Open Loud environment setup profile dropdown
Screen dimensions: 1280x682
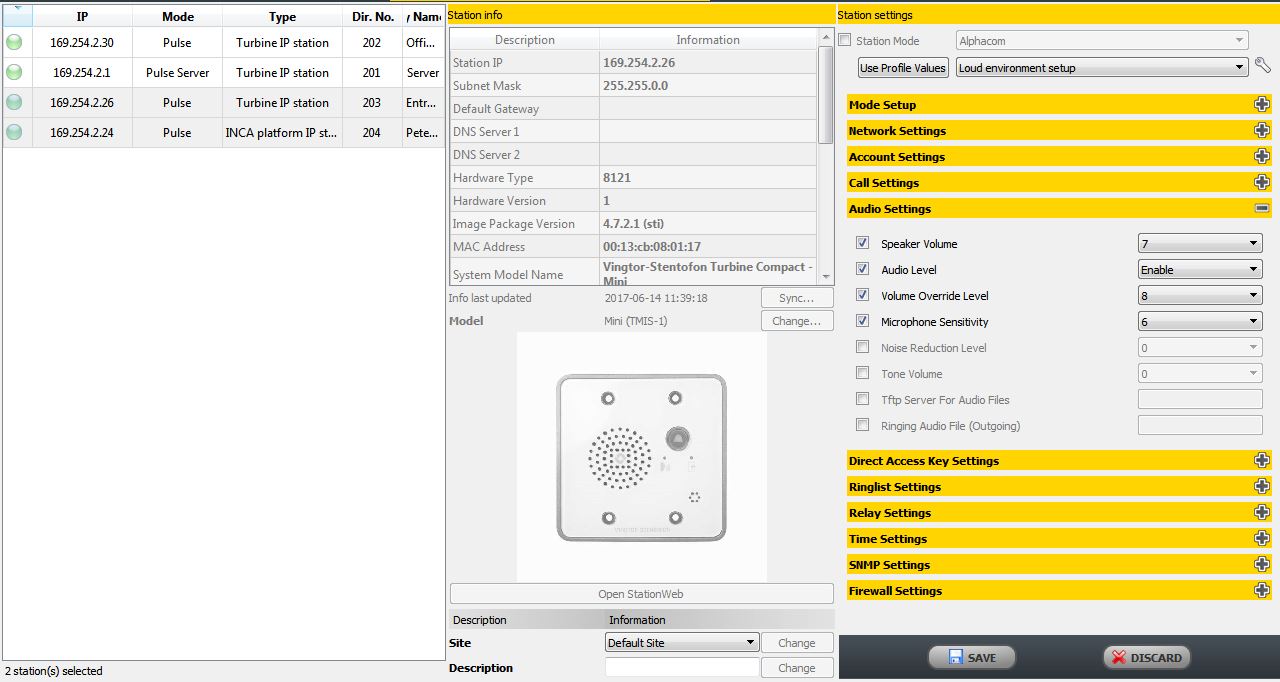(1101, 68)
